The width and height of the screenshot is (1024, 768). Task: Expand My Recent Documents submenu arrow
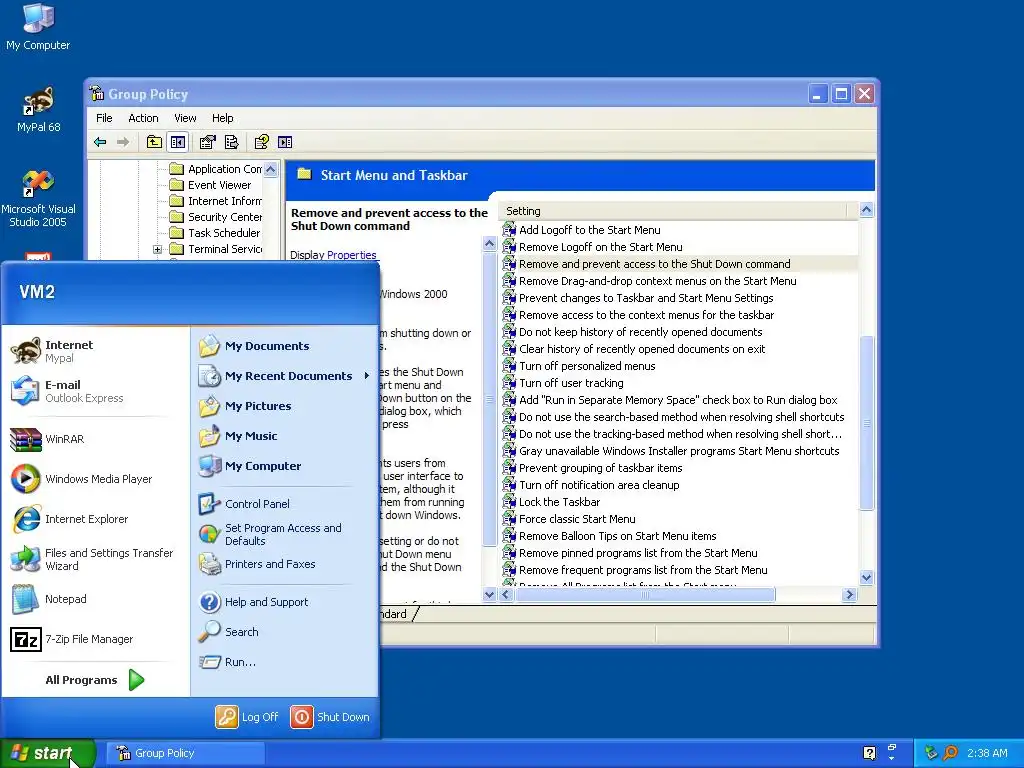[x=367, y=376]
